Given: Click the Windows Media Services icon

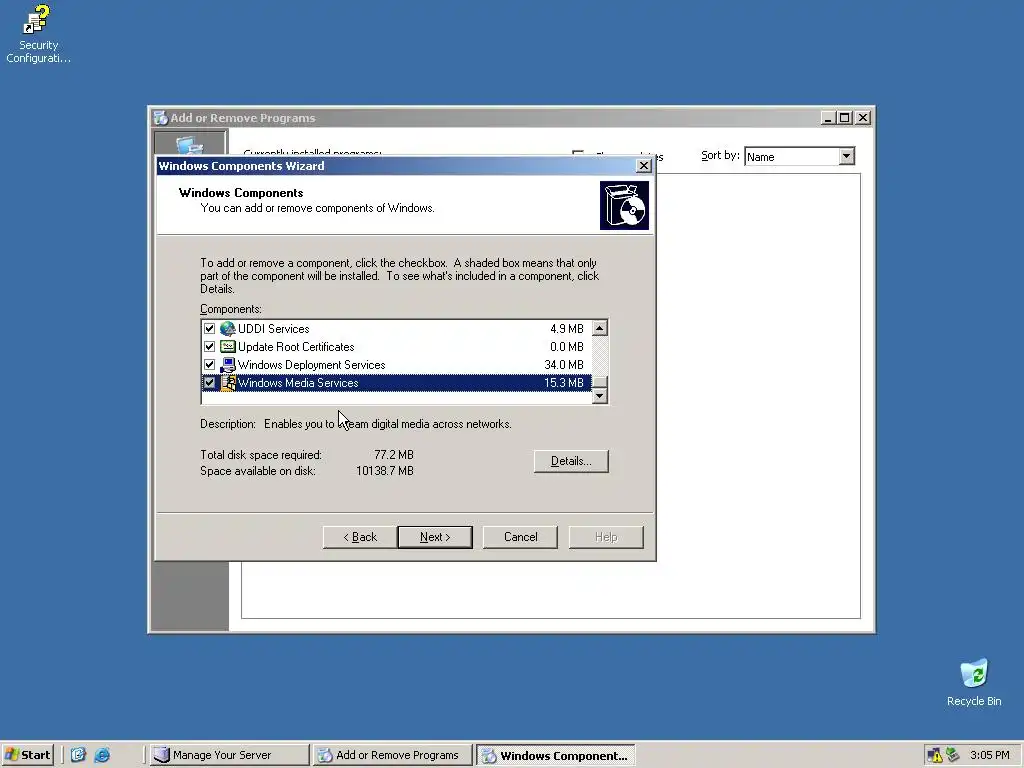Looking at the screenshot, I should coord(227,383).
